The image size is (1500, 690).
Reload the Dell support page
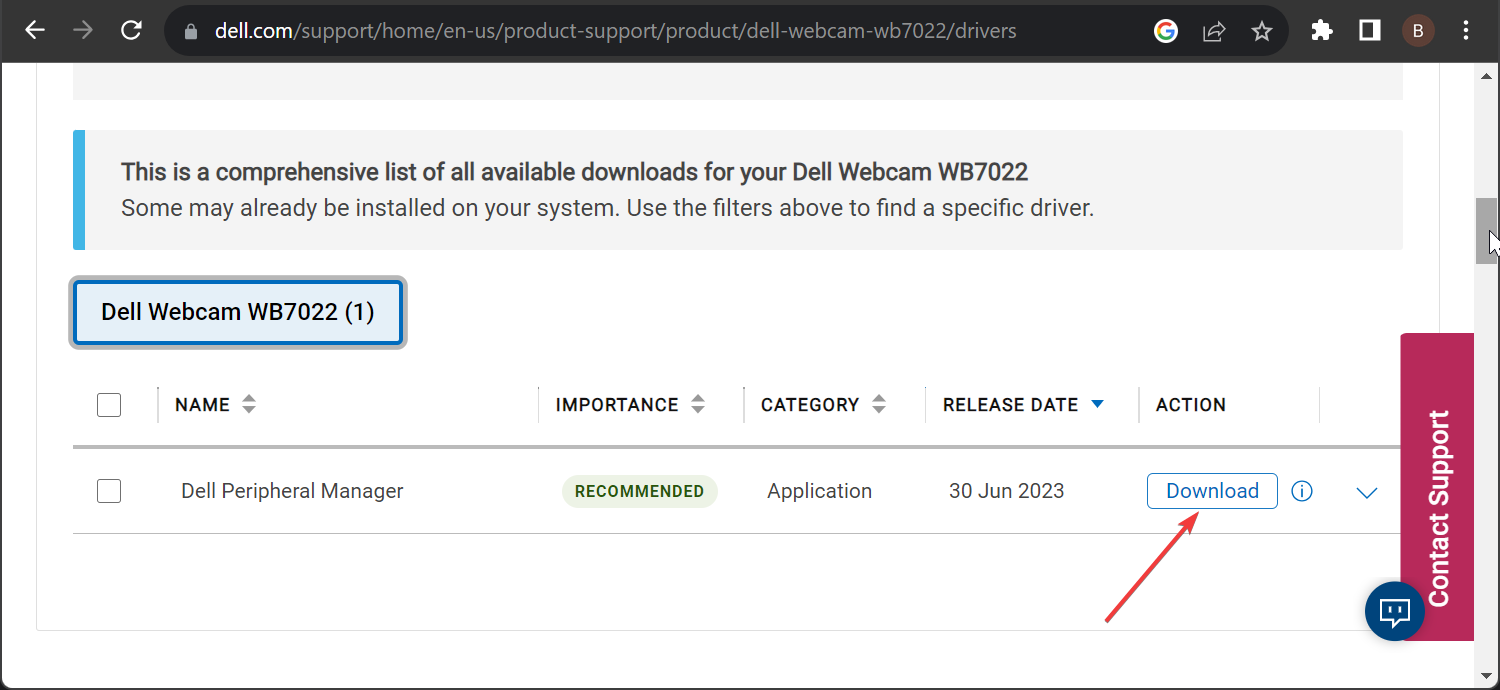pyautogui.click(x=131, y=31)
